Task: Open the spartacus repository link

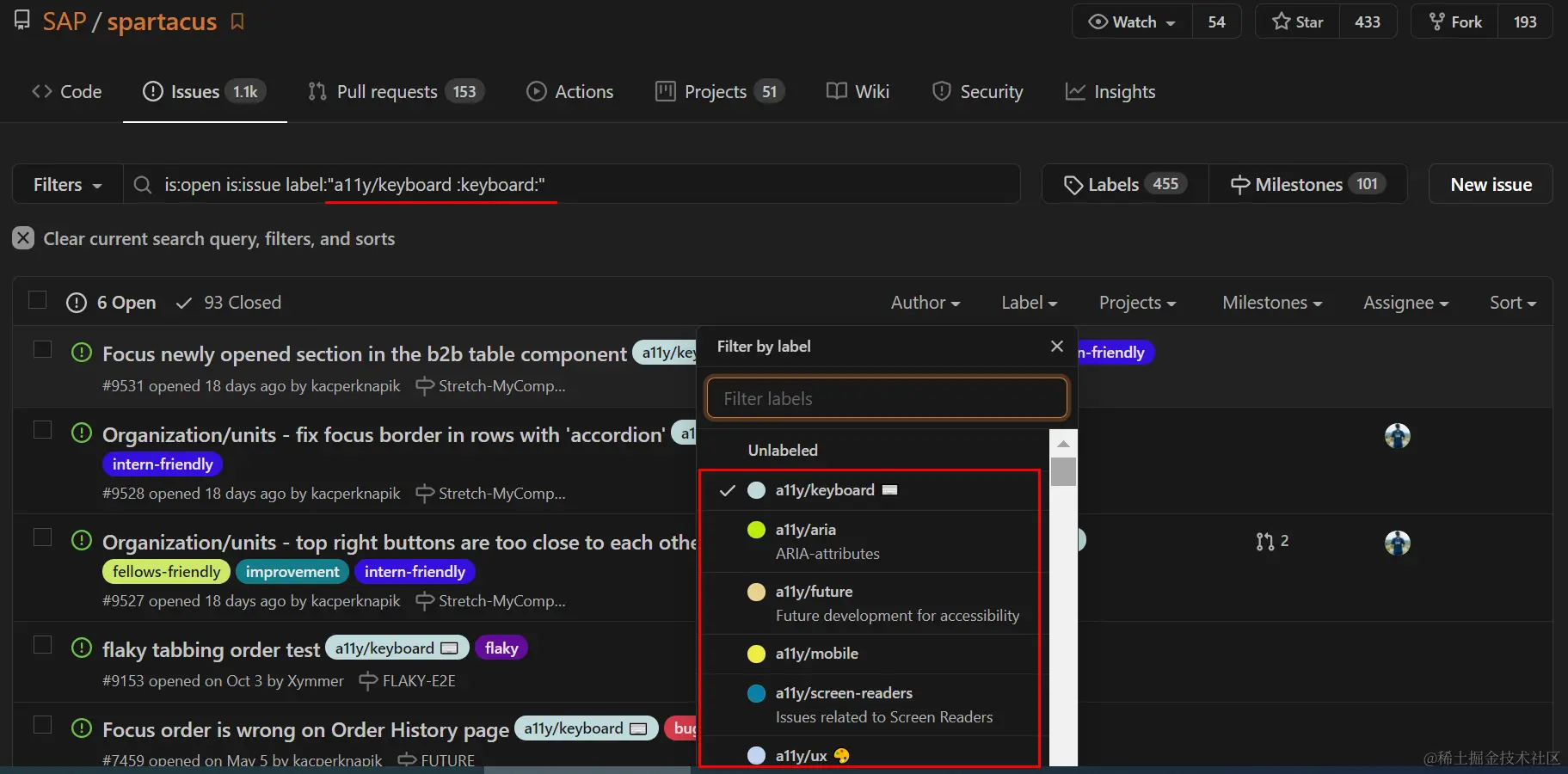Action: pos(162,21)
